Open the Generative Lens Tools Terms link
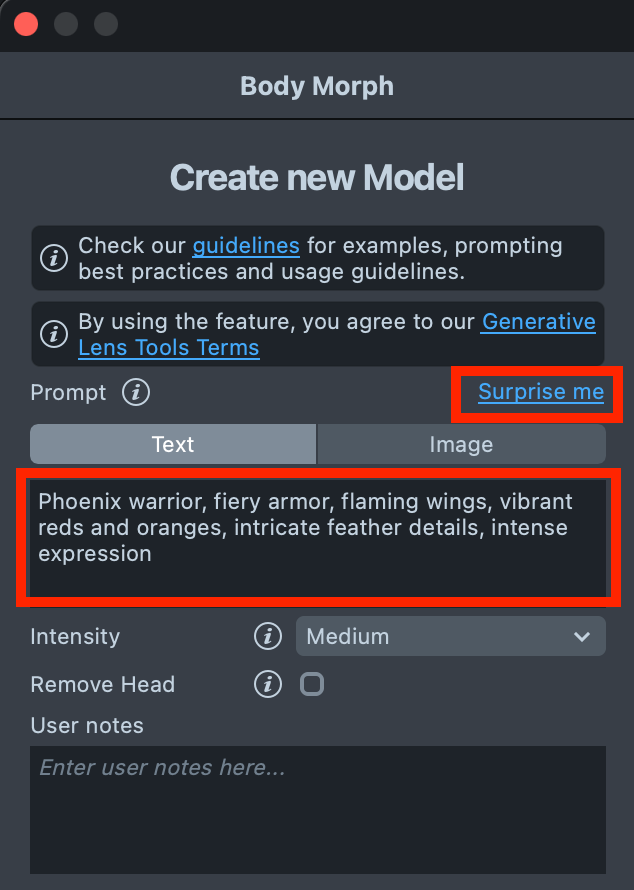Screen dimensions: 634x890 point(538,322)
